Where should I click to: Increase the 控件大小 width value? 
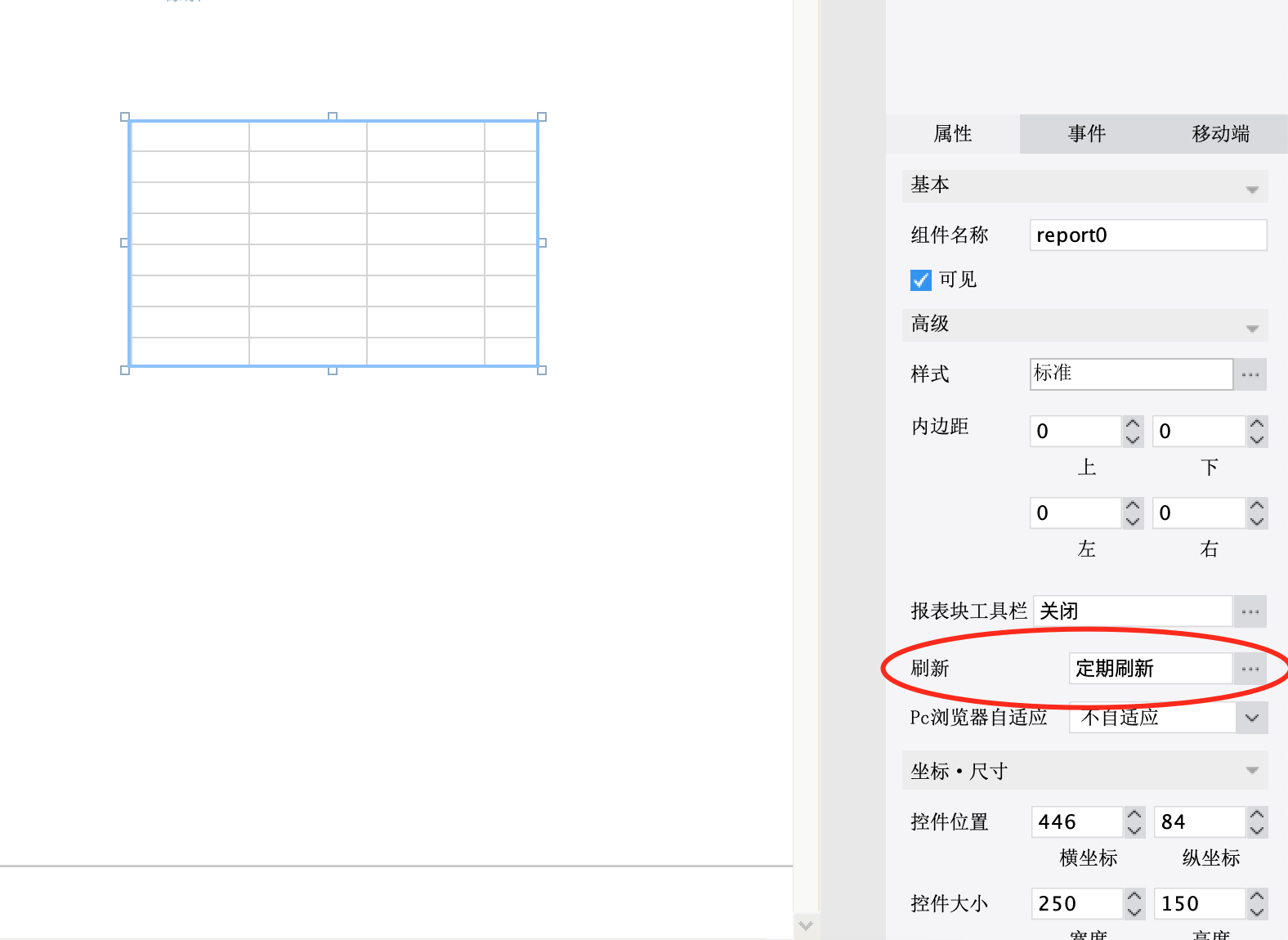pos(1134,897)
